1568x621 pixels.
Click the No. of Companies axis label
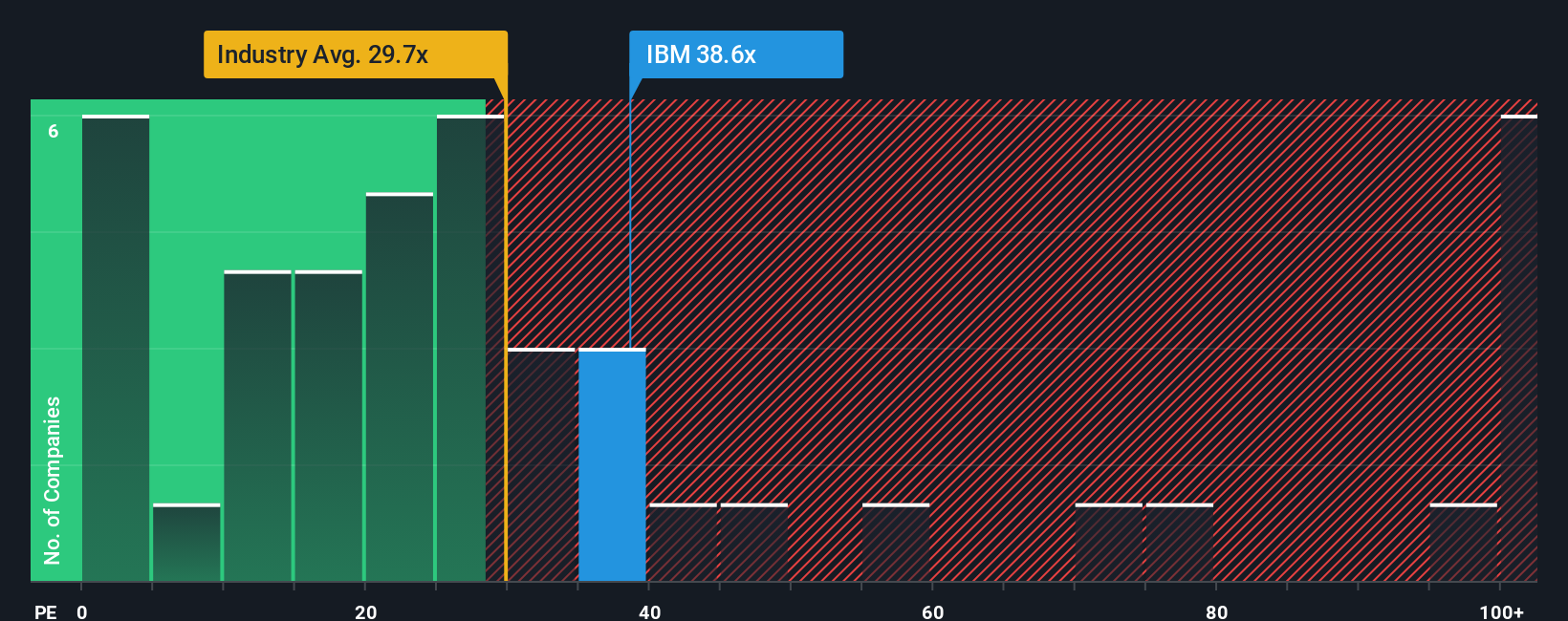(x=53, y=481)
